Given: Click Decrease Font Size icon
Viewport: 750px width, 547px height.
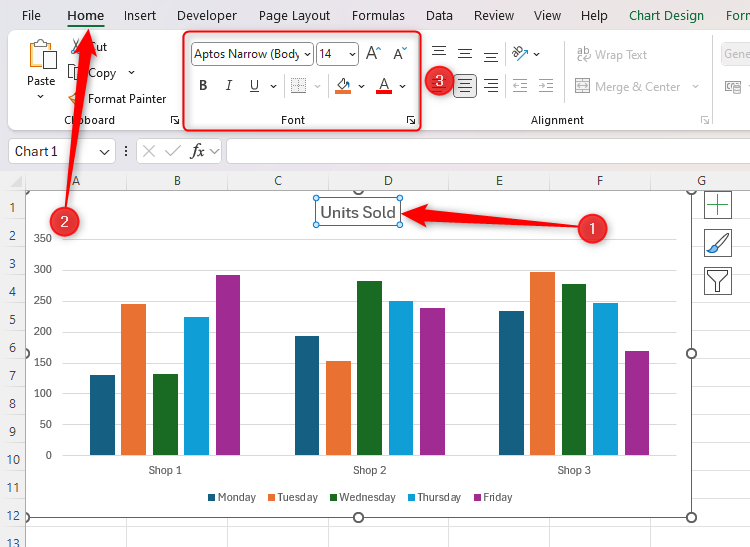Looking at the screenshot, I should (399, 54).
